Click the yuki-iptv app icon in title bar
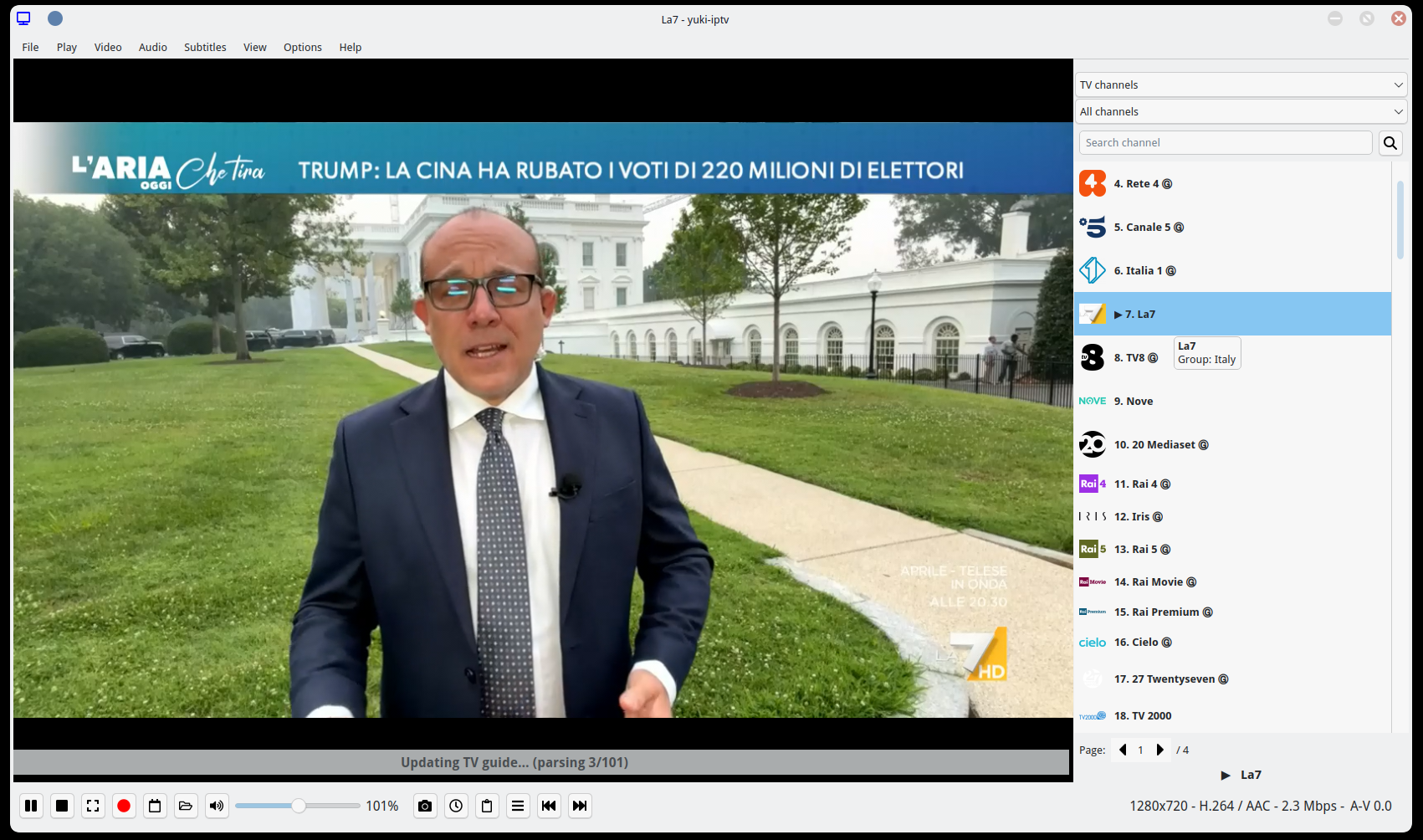 [23, 18]
